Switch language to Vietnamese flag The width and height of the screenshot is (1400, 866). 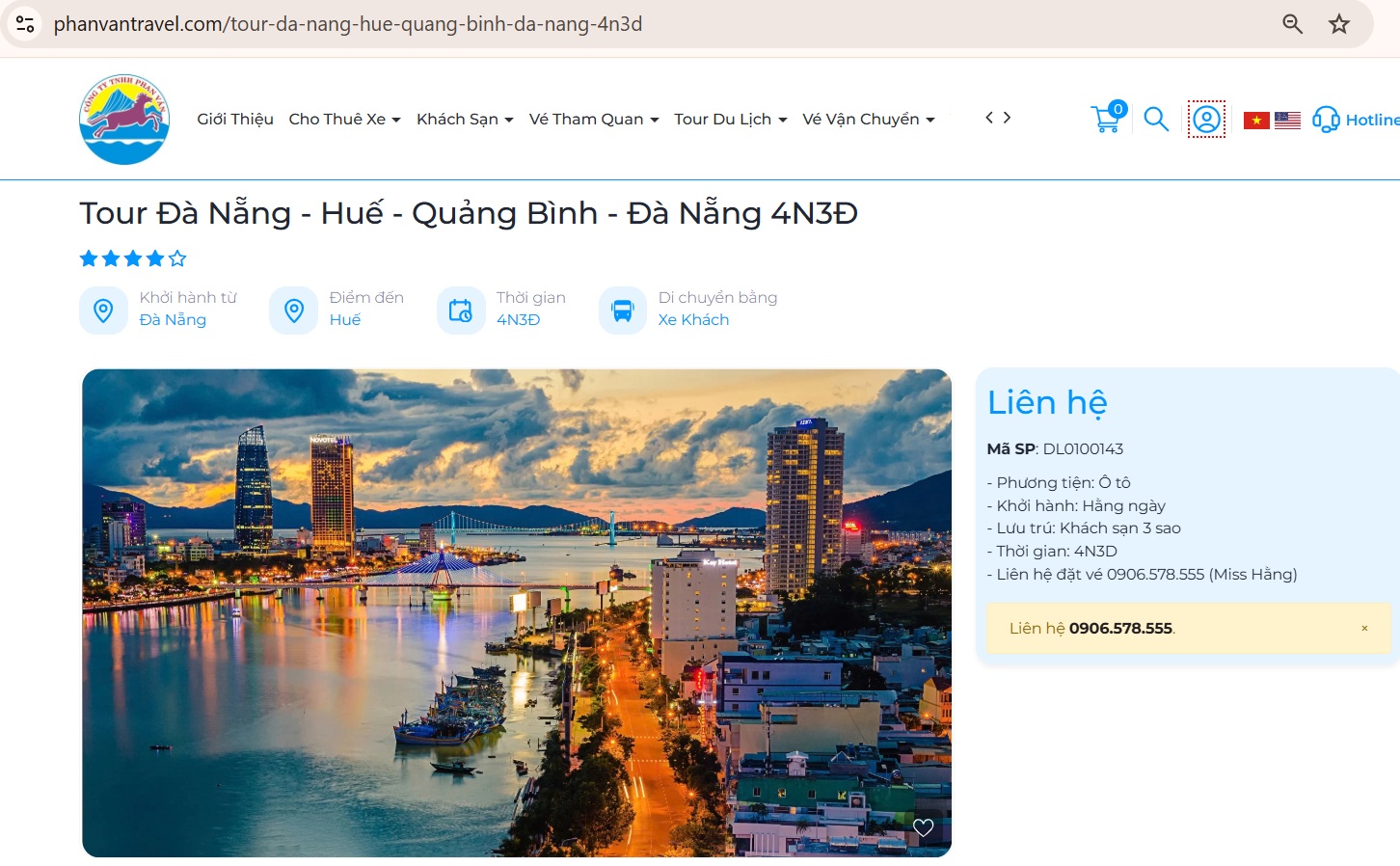[x=1256, y=121]
